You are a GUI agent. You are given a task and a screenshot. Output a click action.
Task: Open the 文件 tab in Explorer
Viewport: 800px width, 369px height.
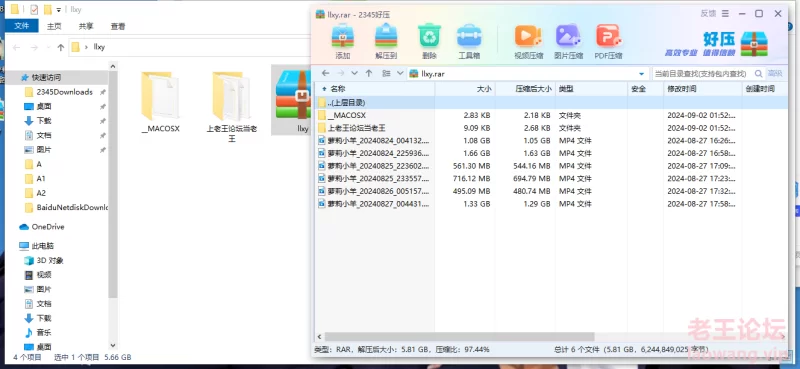(x=21, y=26)
